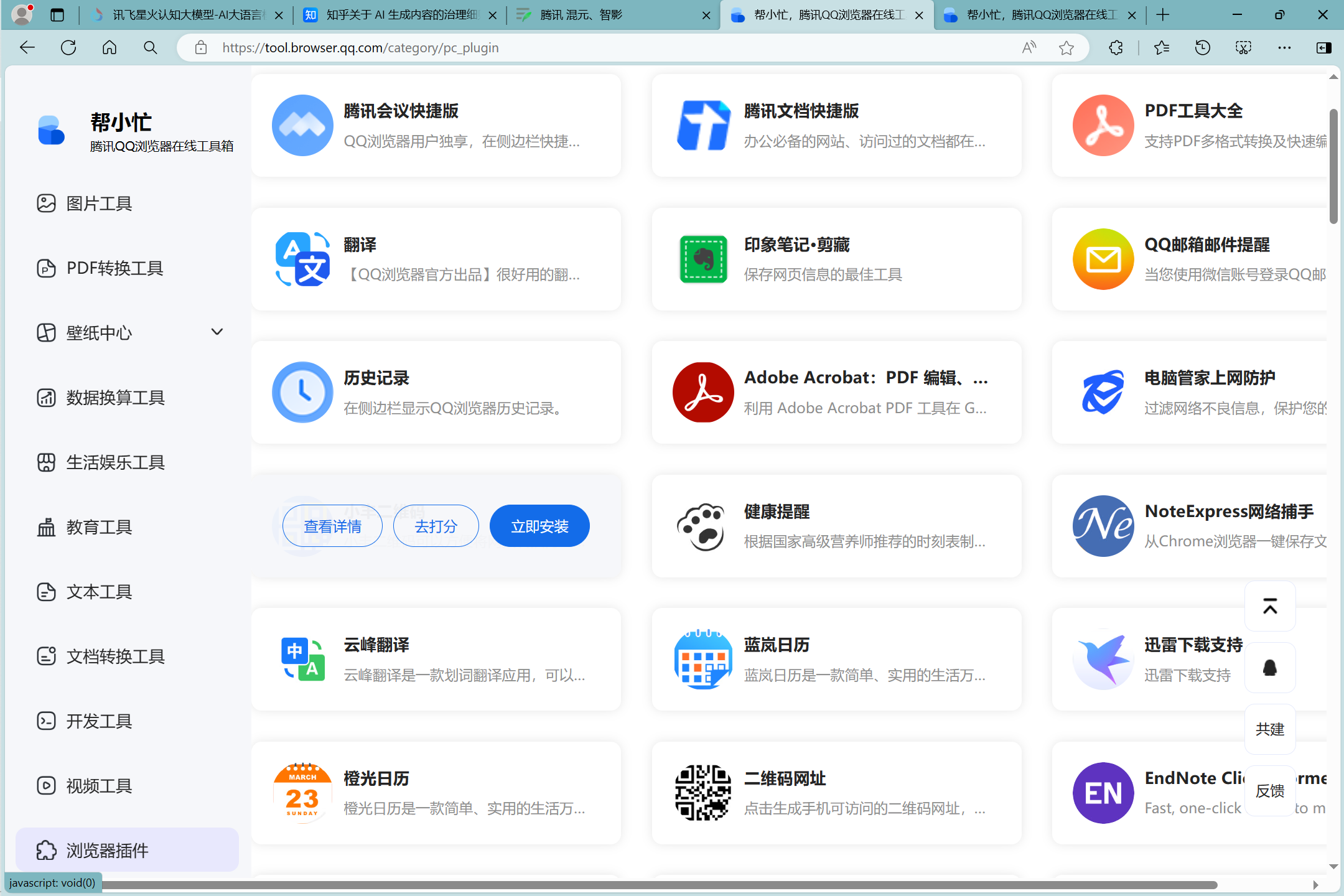
Task: Click the 立即安装 button
Action: [x=539, y=526]
